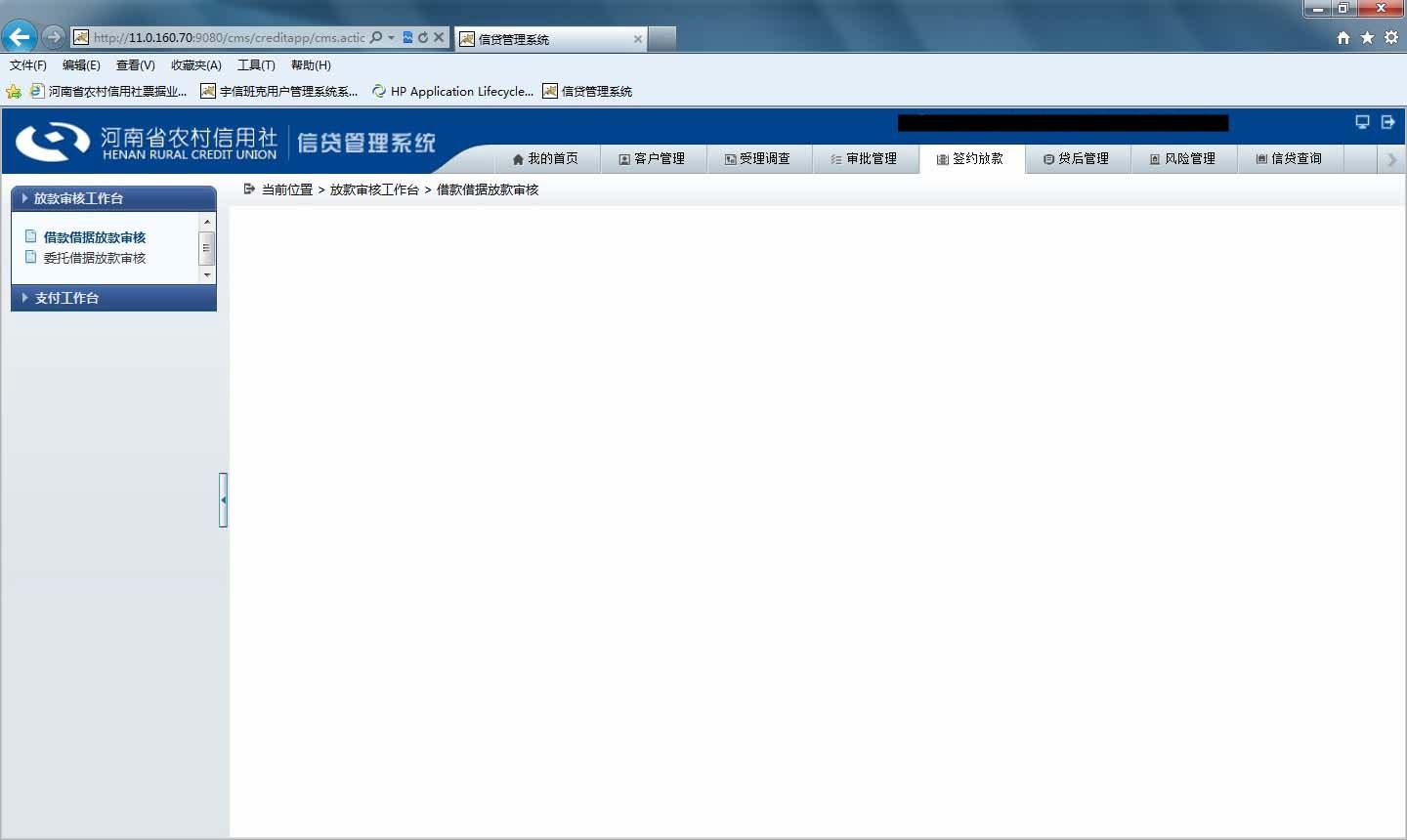Go back with the browser back arrow

pos(20,37)
